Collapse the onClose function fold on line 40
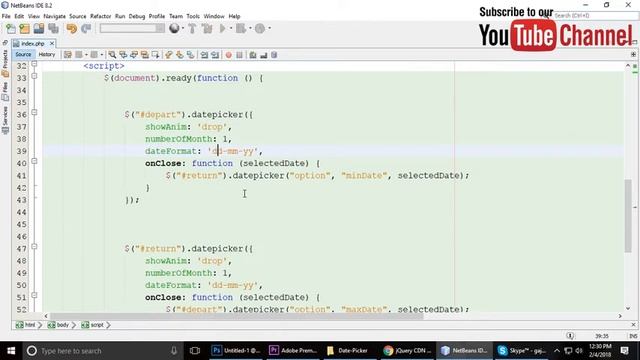The height and width of the screenshot is (360, 640). point(34,161)
